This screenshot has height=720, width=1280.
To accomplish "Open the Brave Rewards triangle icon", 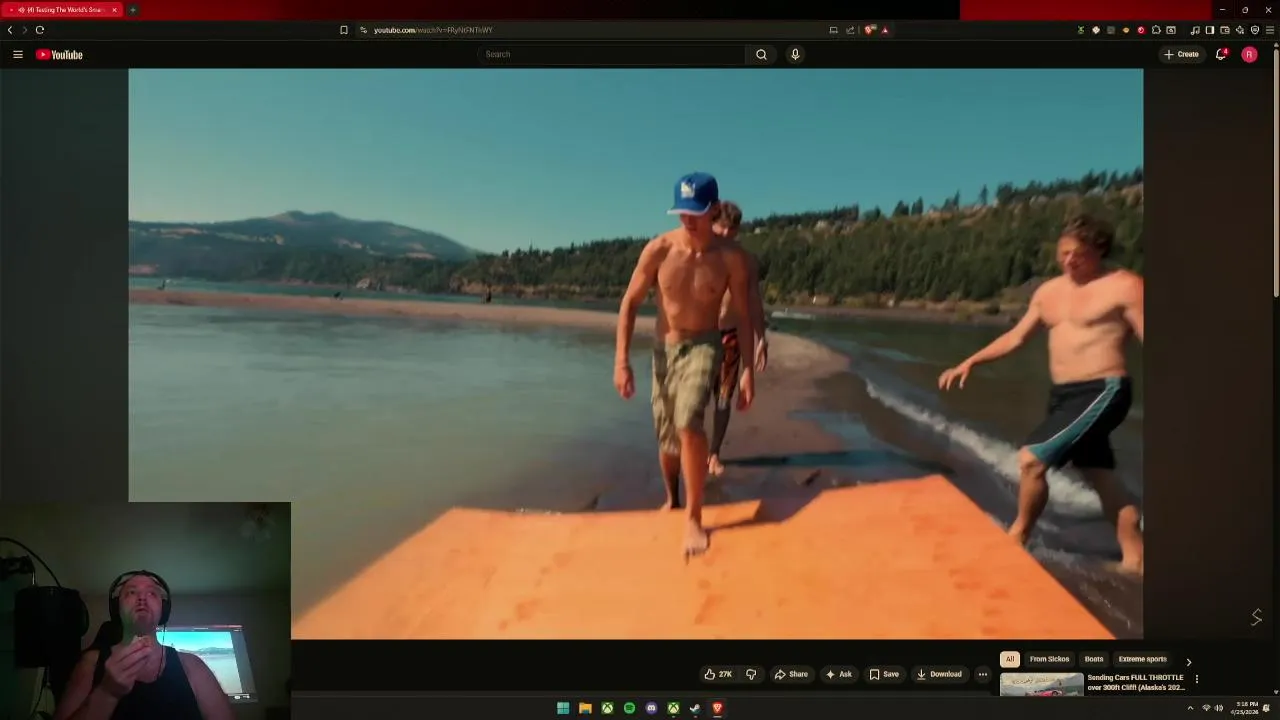I will (885, 30).
